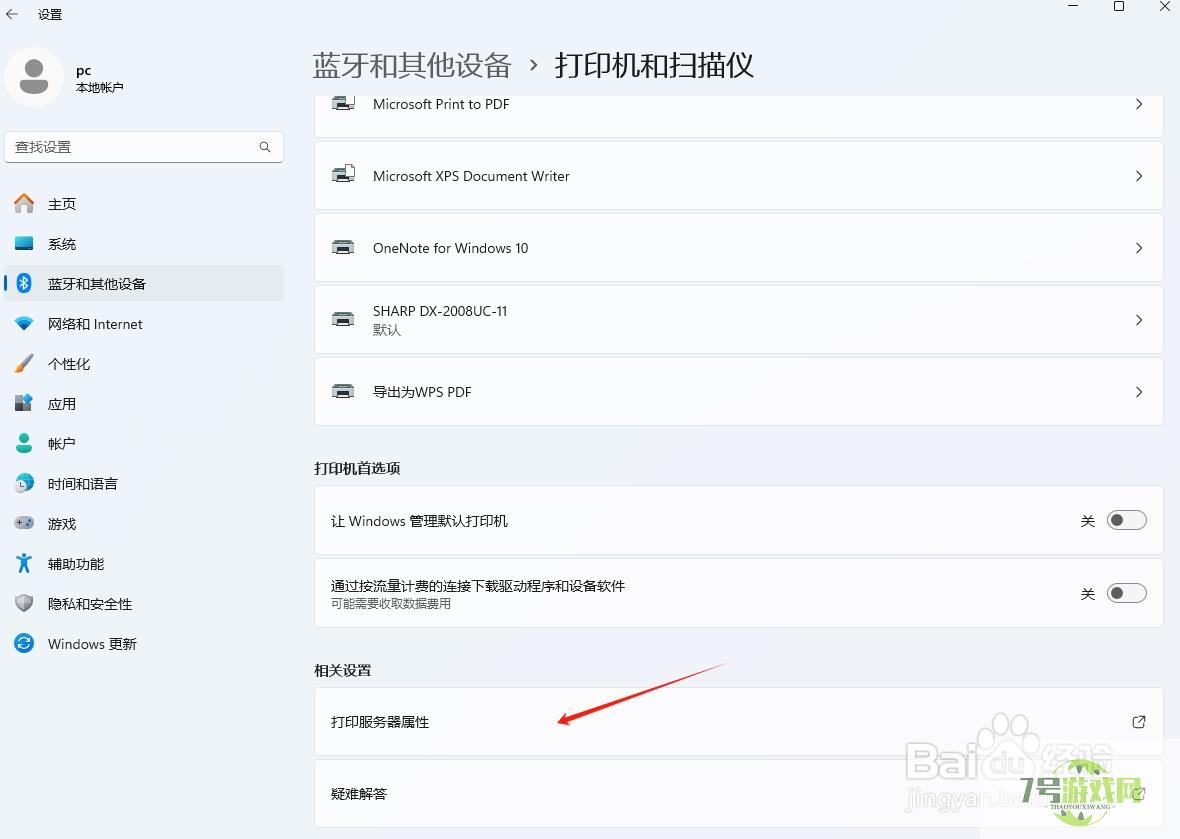Open the Microsoft XPS Document Writer entry

click(x=738, y=176)
